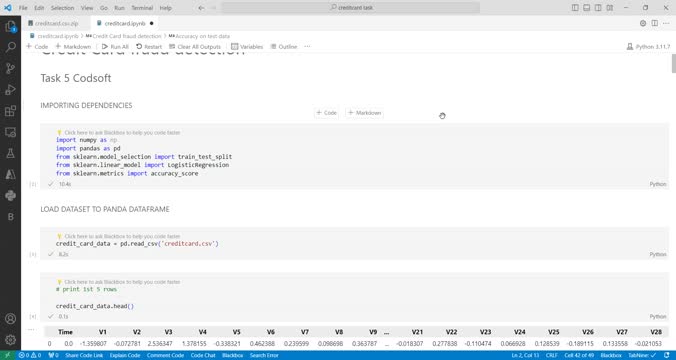Image resolution: width=676 pixels, height=360 pixels.
Task: Open the Run and Debug view
Action: pos(10,90)
